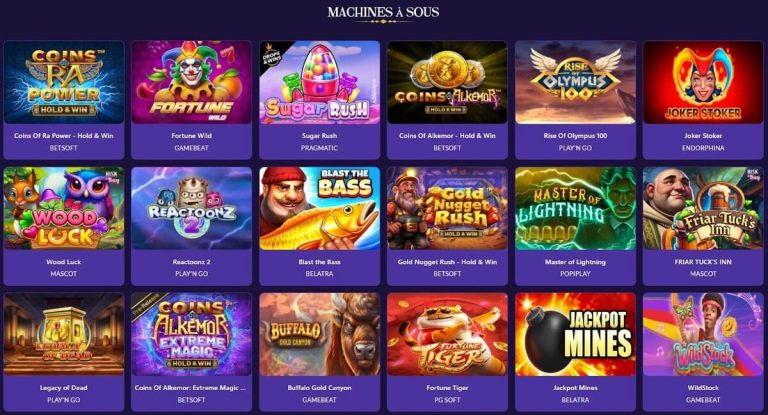Click the Gold Nugget Rush game image
This screenshot has width=768, height=415.
click(x=447, y=208)
